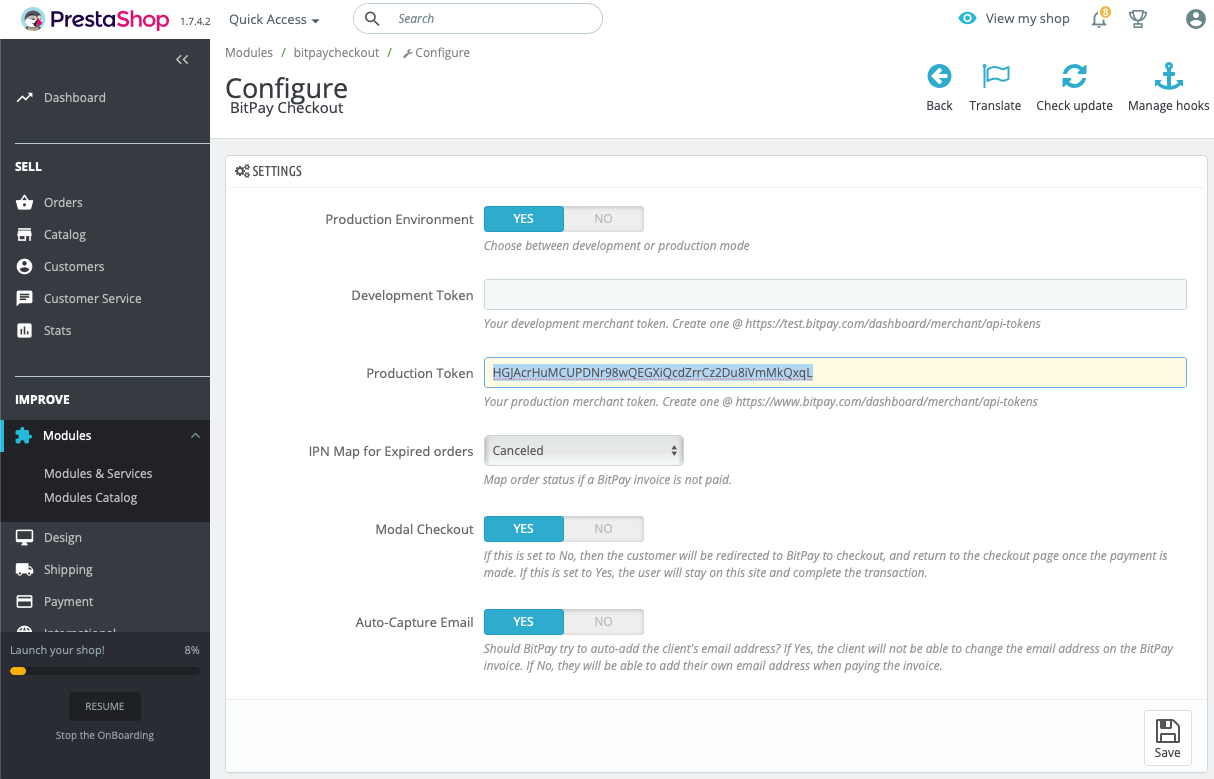Click the Production Token field

pos(835,373)
